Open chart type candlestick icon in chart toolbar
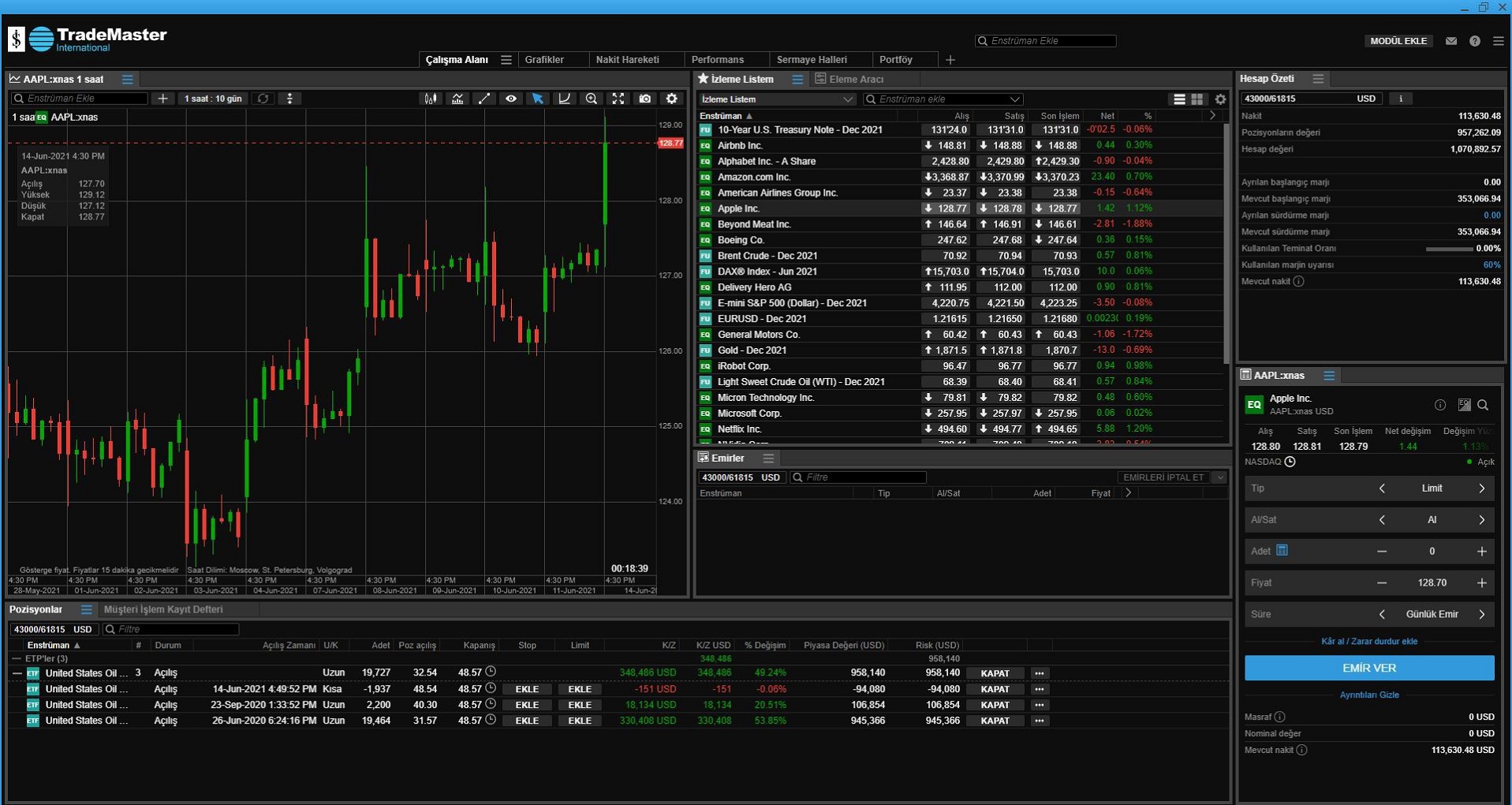Image resolution: width=1512 pixels, height=805 pixels. click(431, 99)
